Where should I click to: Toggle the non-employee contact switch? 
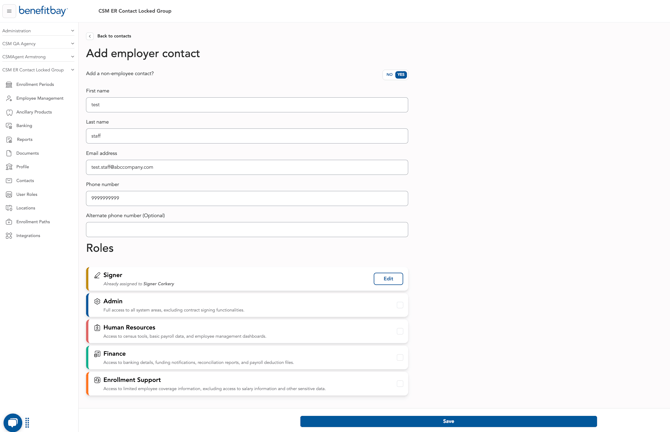tap(396, 75)
